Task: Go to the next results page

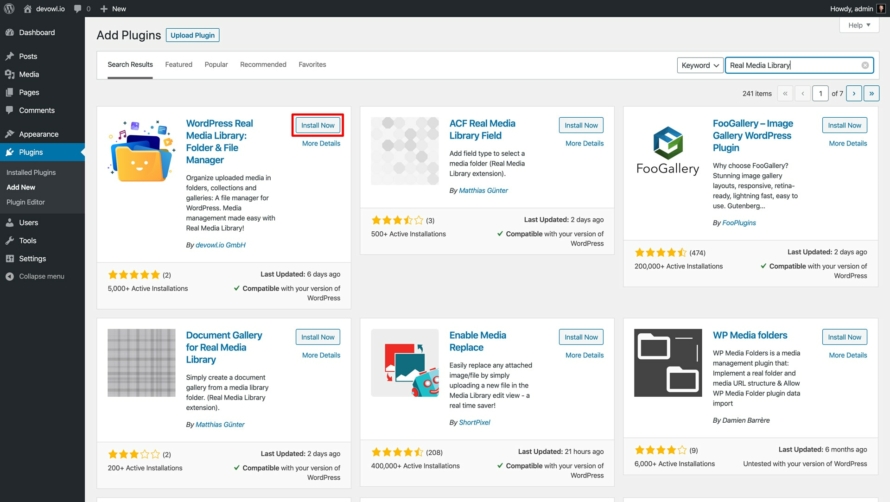Action: coord(853,93)
